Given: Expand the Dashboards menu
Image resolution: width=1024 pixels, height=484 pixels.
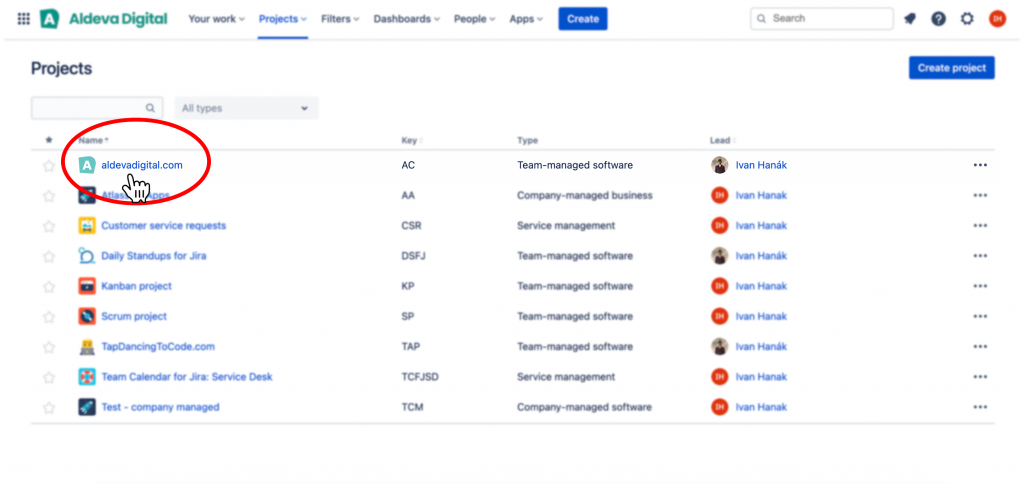Looking at the screenshot, I should (407, 19).
